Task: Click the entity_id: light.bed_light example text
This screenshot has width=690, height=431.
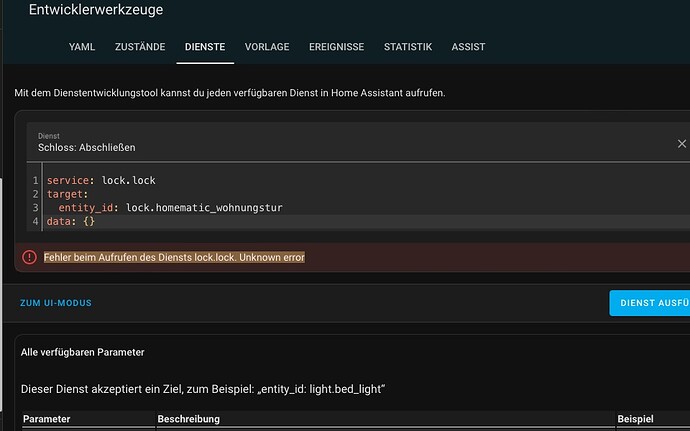Action: coord(321,389)
